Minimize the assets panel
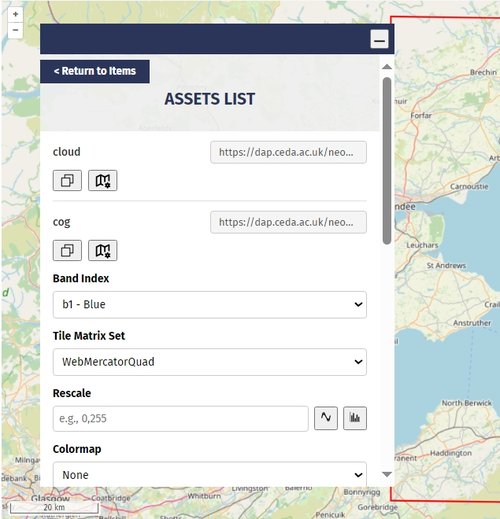The width and height of the screenshot is (500, 519). coord(379,39)
